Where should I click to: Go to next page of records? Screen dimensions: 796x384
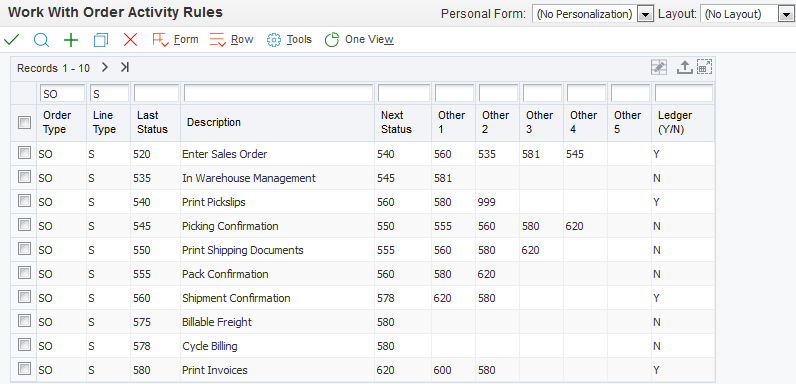pyautogui.click(x=105, y=68)
